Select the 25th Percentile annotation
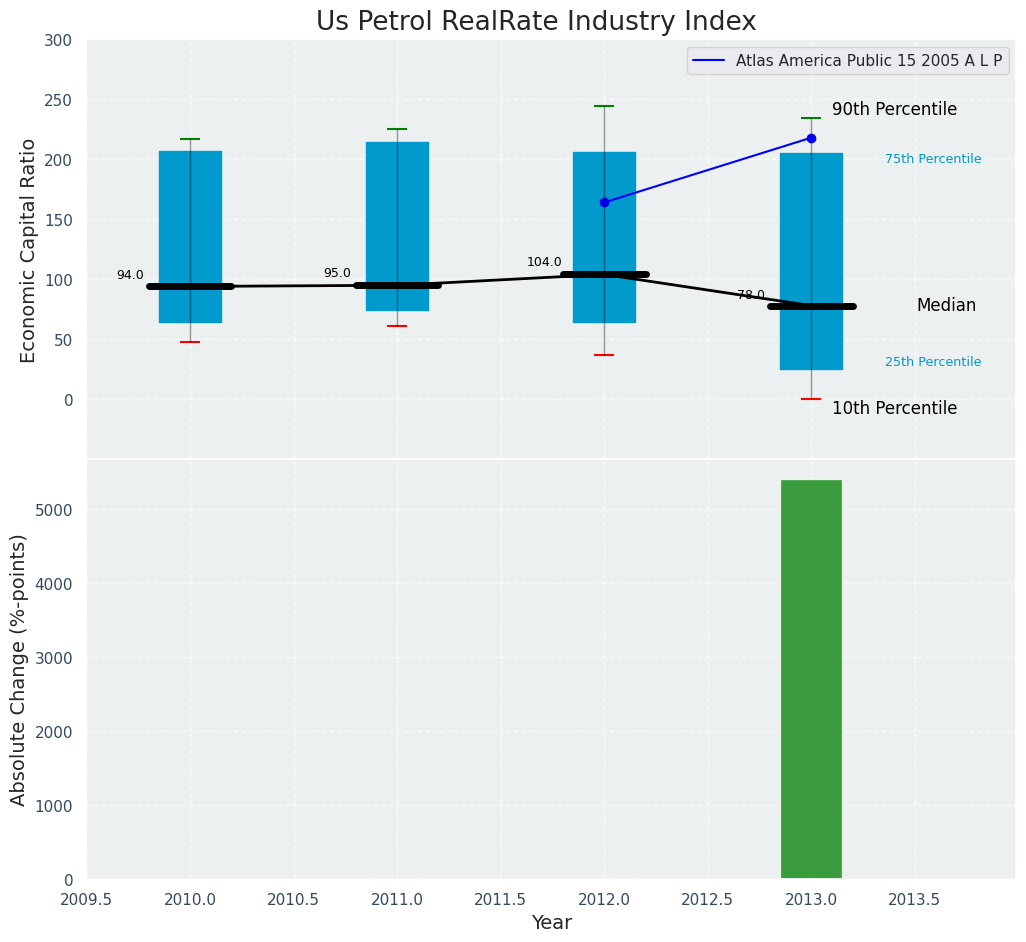The height and width of the screenshot is (942, 1026). tap(932, 362)
